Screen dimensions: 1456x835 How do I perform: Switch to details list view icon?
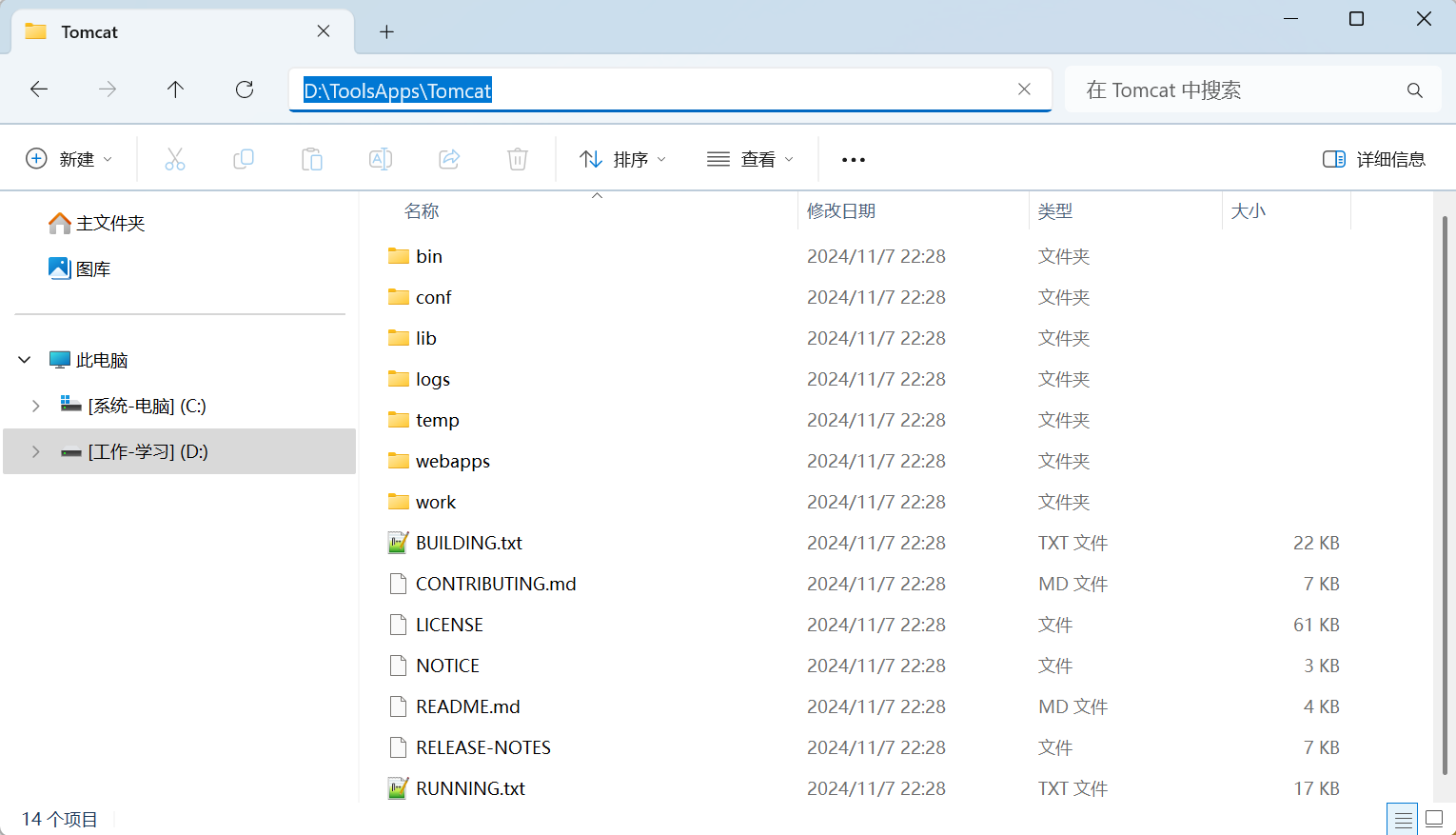(1403, 820)
